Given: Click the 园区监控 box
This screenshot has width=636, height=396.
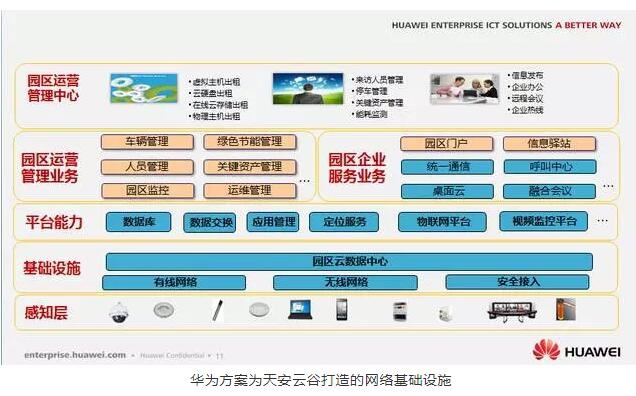Looking at the screenshot, I should (x=148, y=191).
